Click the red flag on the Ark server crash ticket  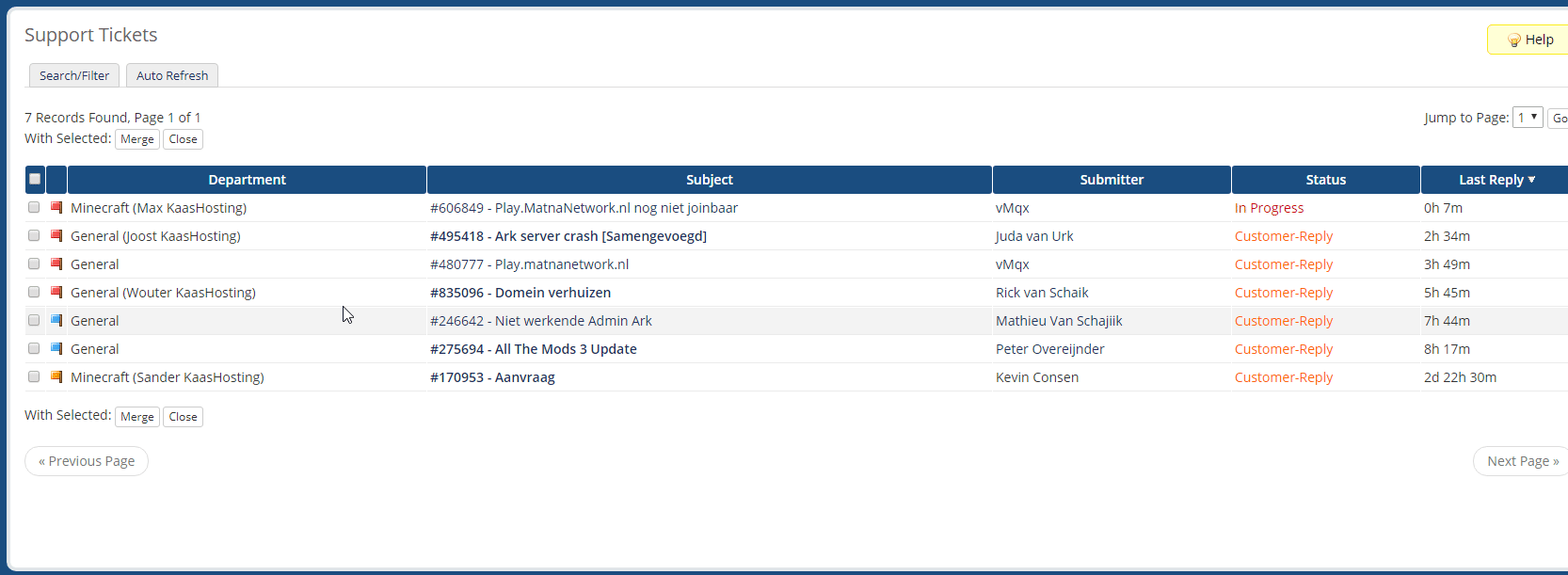pos(56,236)
